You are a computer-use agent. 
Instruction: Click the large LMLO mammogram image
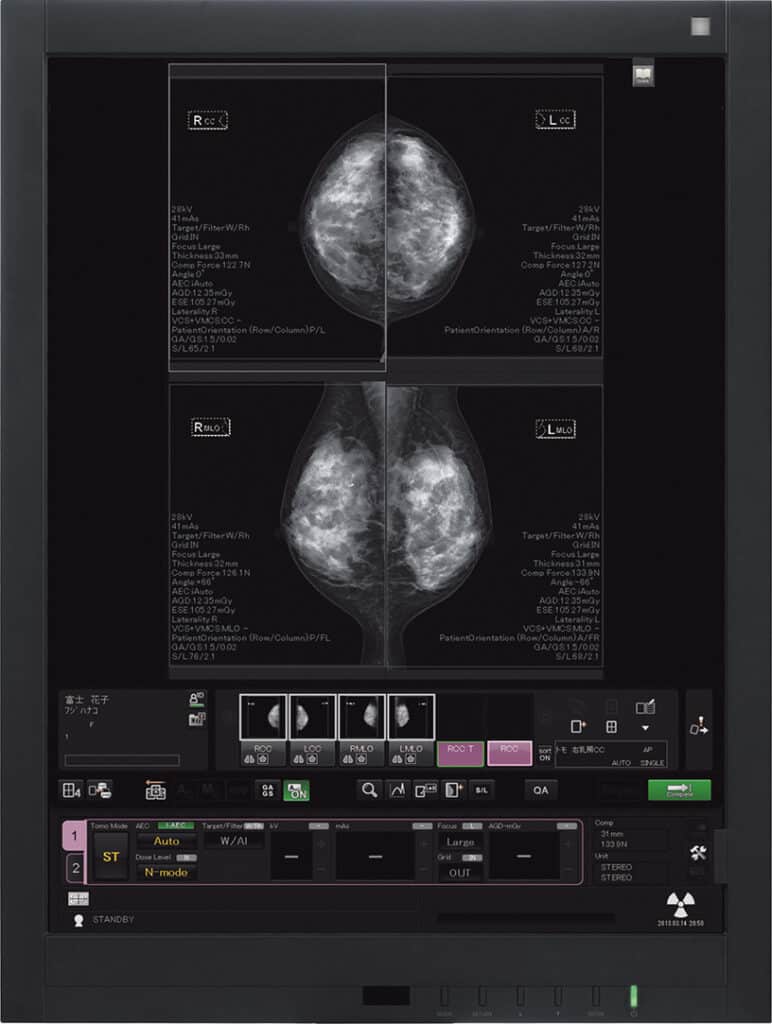[494, 526]
